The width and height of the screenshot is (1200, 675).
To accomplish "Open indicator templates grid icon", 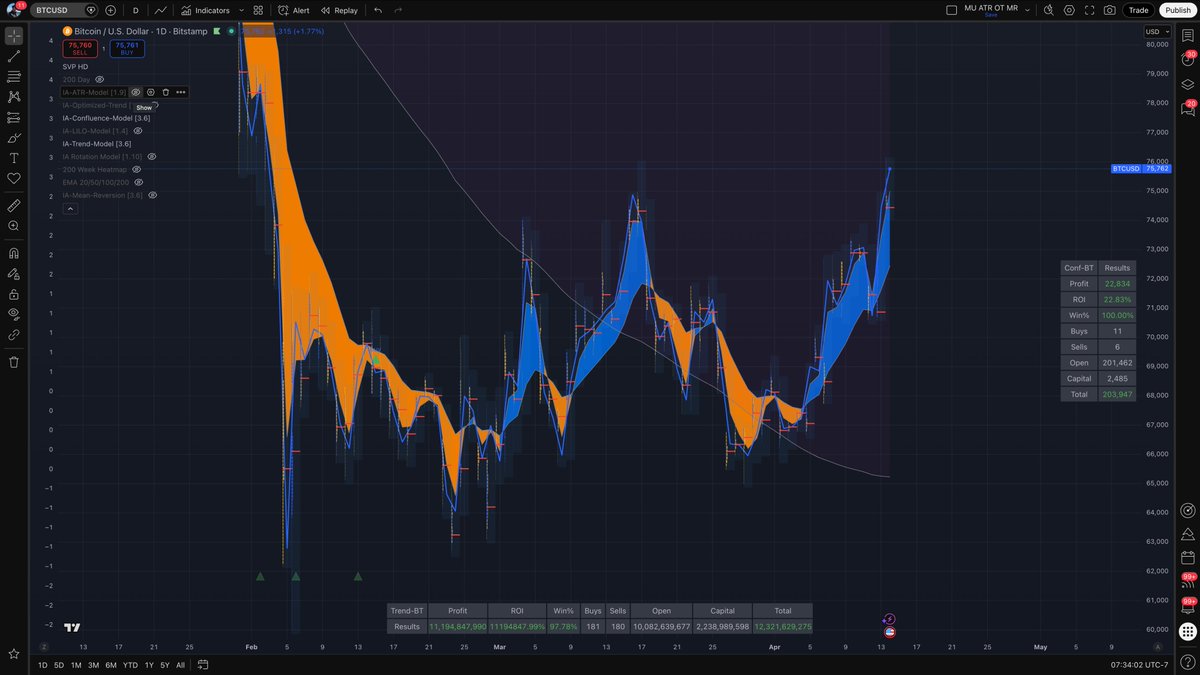I will [258, 10].
